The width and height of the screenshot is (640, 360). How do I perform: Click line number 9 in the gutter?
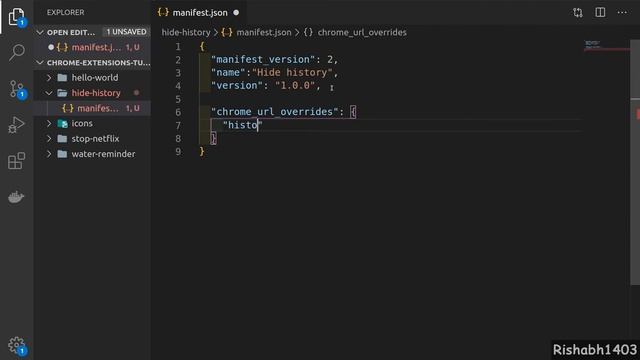click(178, 151)
